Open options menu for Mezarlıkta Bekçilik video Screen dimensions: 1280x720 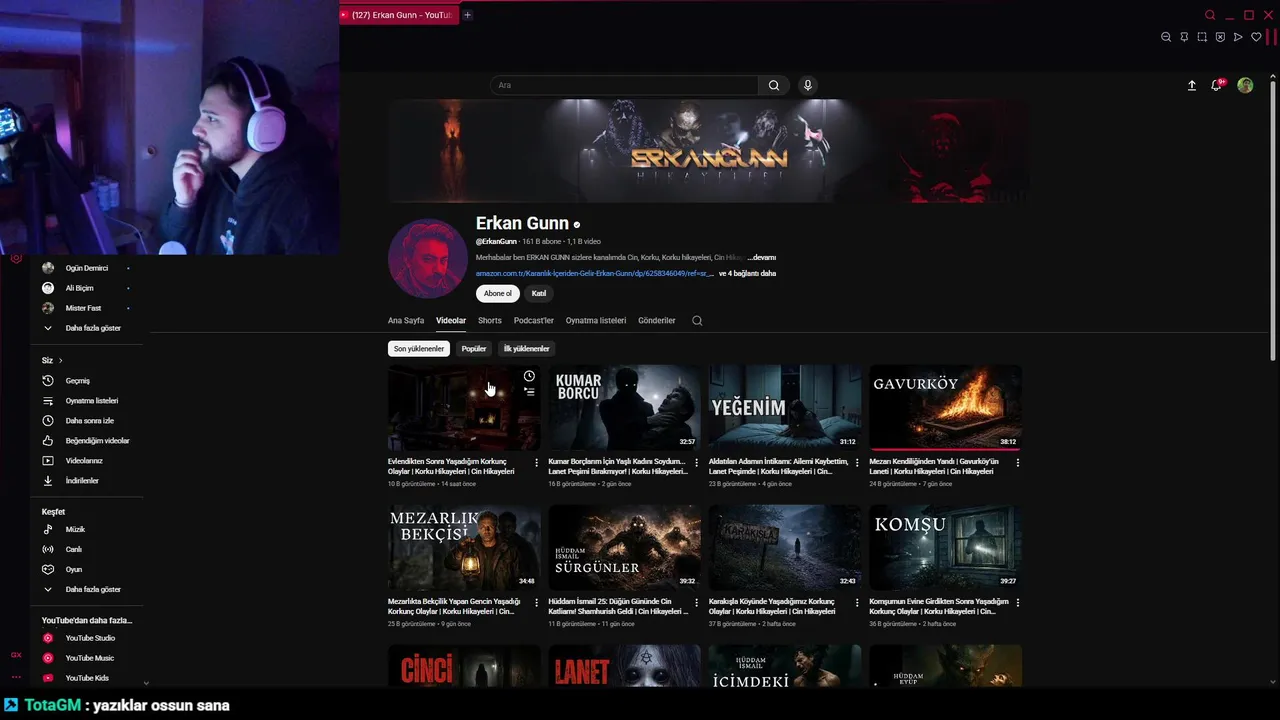[536, 603]
